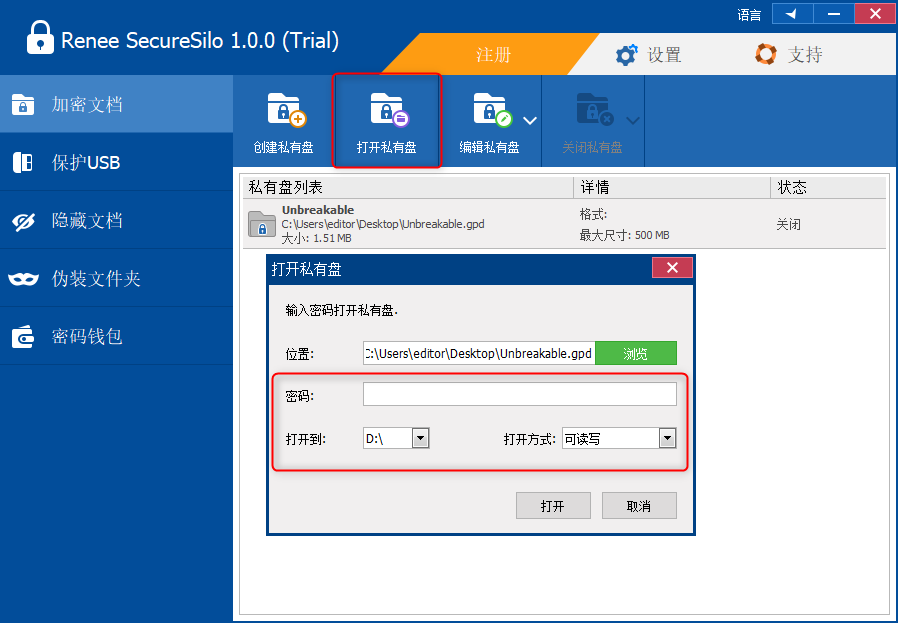Image resolution: width=898 pixels, height=623 pixels.
Task: Click the wallet icon for password wallet
Action: [x=23, y=337]
